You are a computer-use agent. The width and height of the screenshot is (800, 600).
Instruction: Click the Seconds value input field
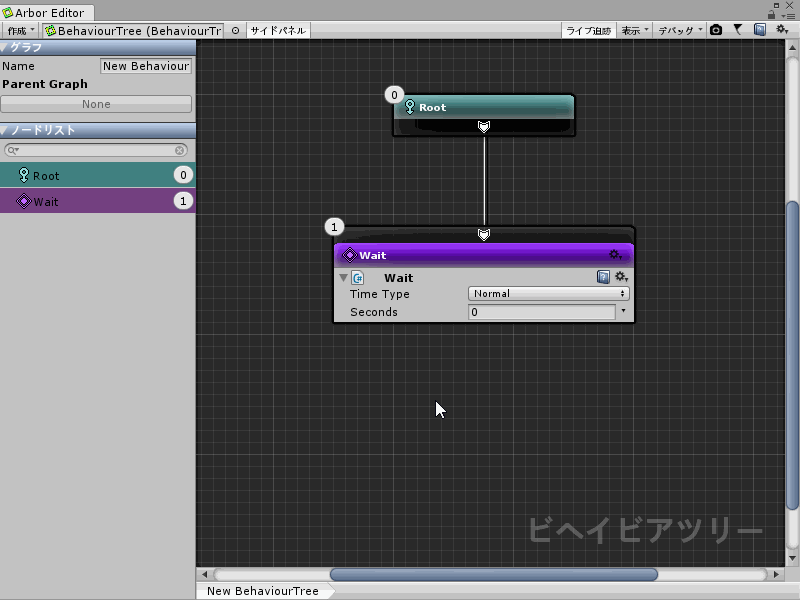[x=542, y=312]
